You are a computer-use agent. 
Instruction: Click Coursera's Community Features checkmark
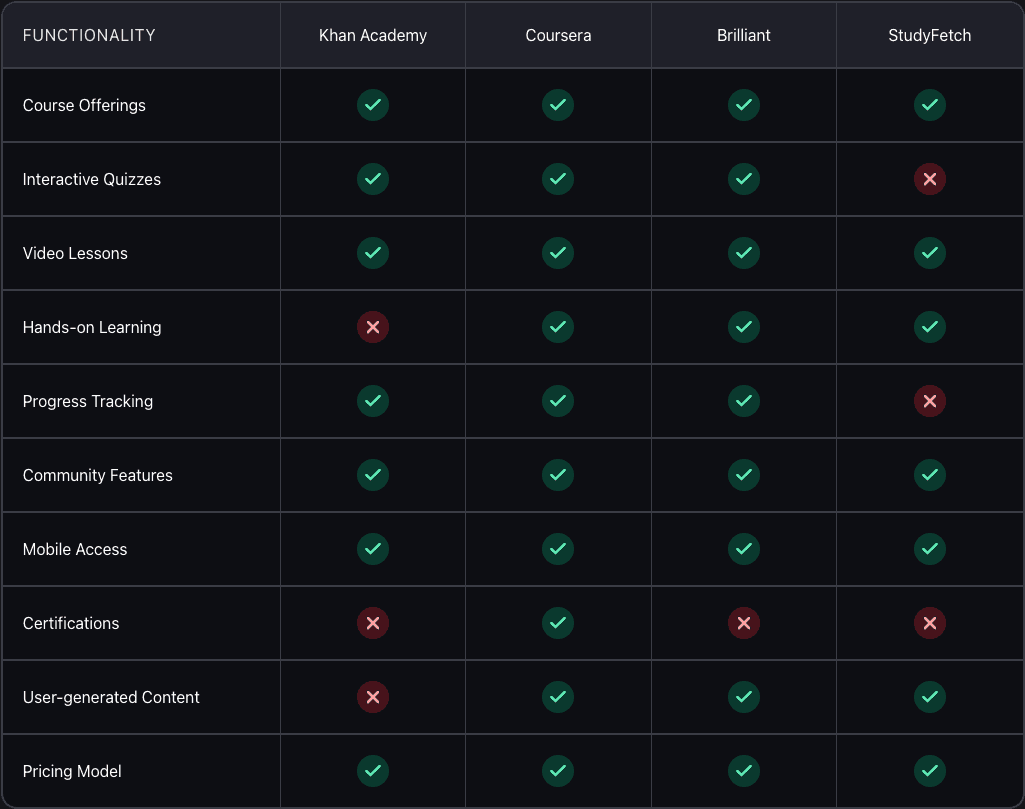tap(558, 475)
